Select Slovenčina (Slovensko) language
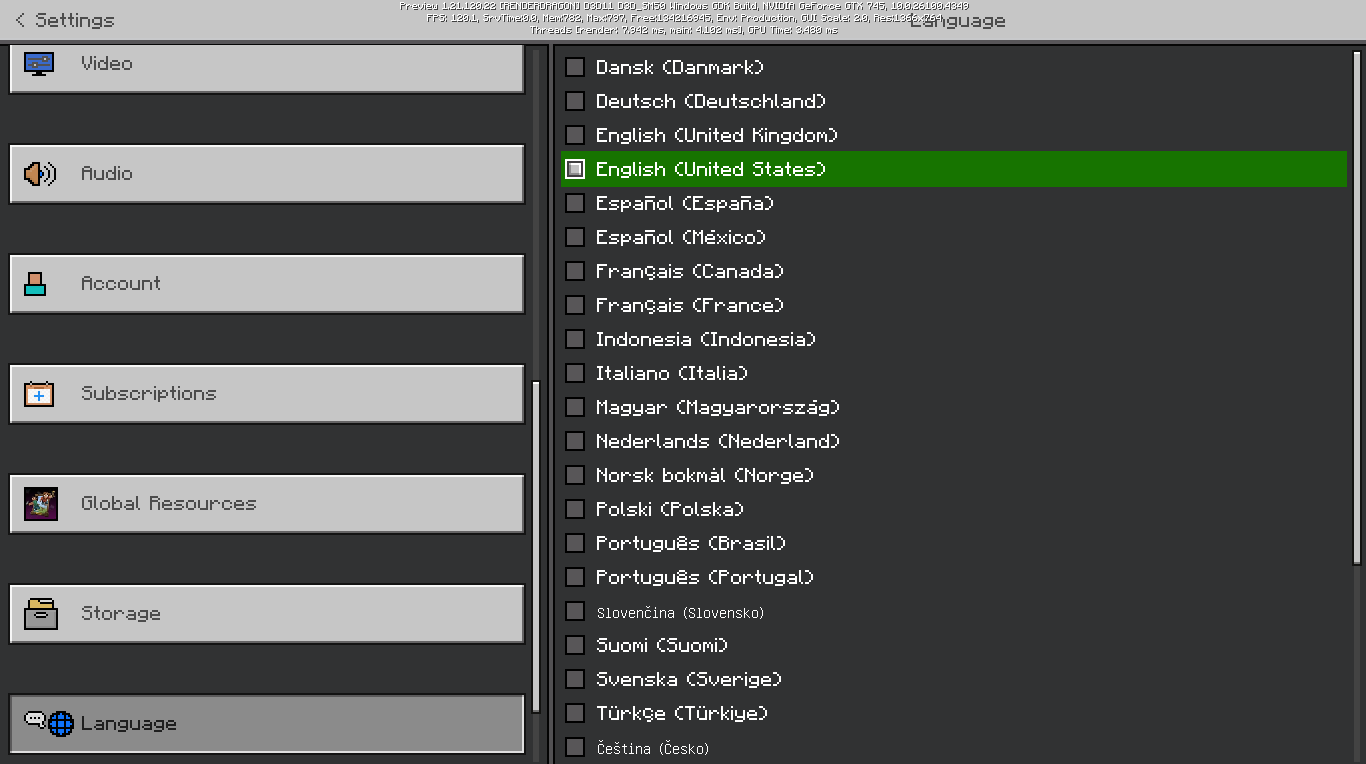1366x764 pixels. [x=954, y=611]
